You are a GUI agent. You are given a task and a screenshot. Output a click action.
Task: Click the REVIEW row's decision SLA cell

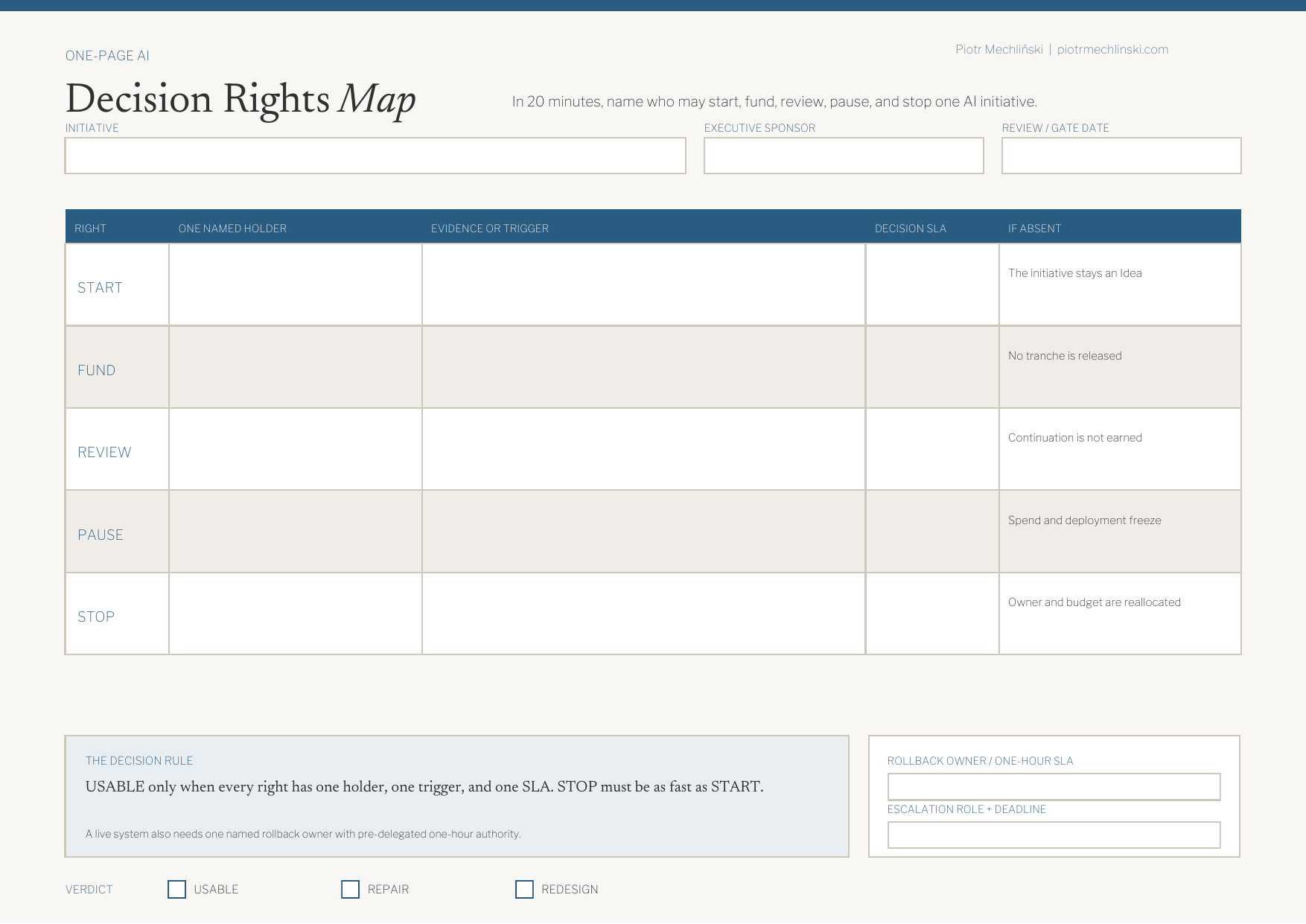click(x=932, y=449)
